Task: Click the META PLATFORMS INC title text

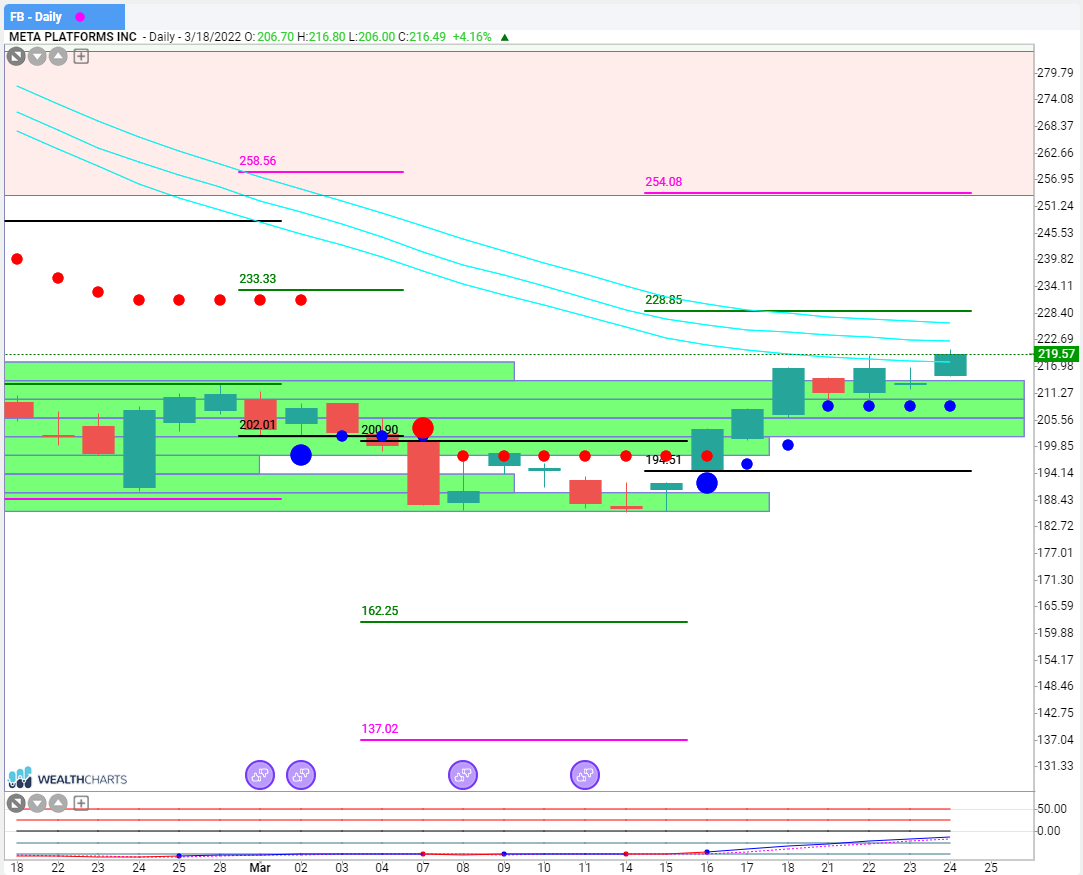Action: tap(73, 37)
